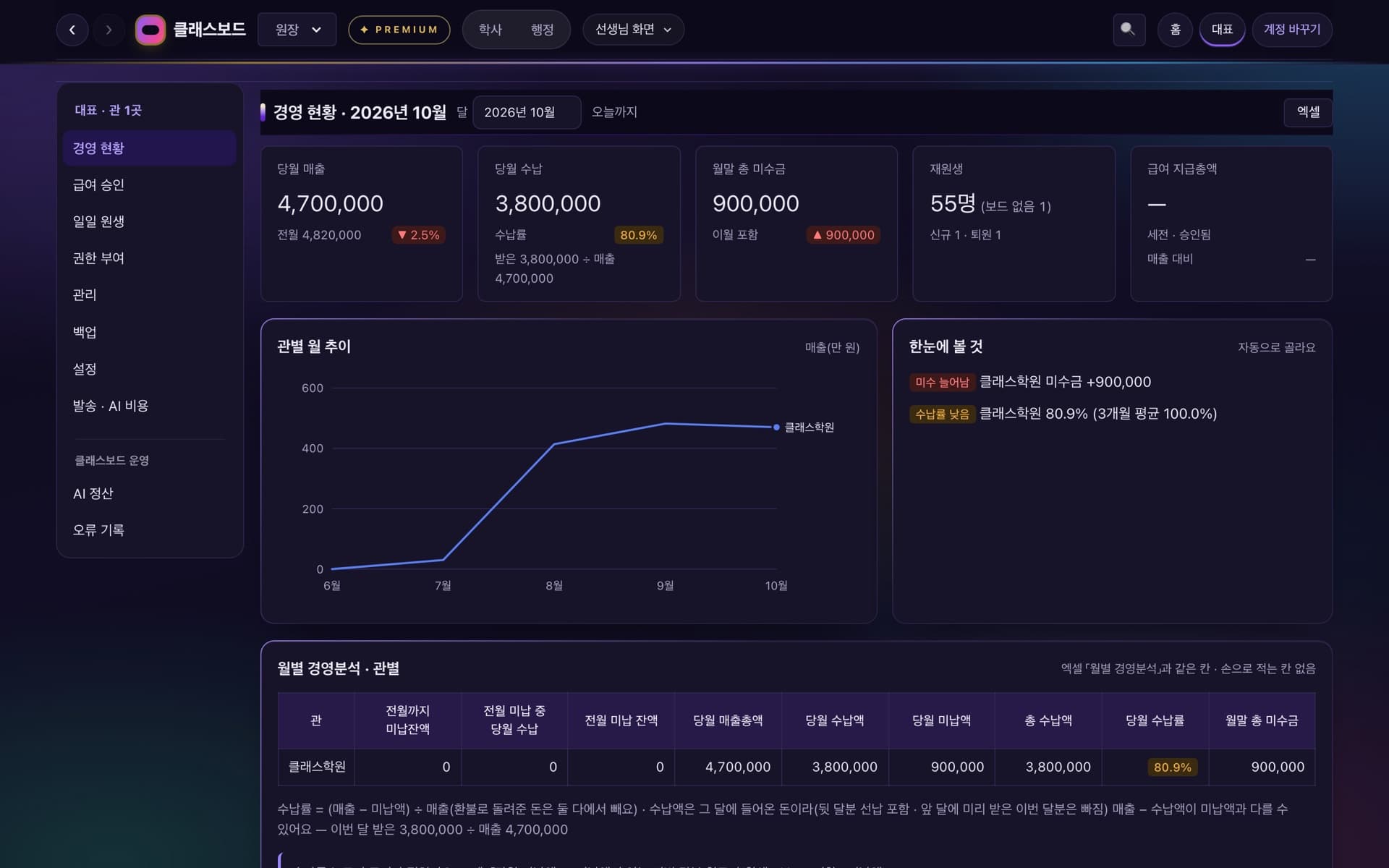1389x868 pixels.
Task: Click the 클래스학원 chart line label
Action: pyautogui.click(x=810, y=427)
